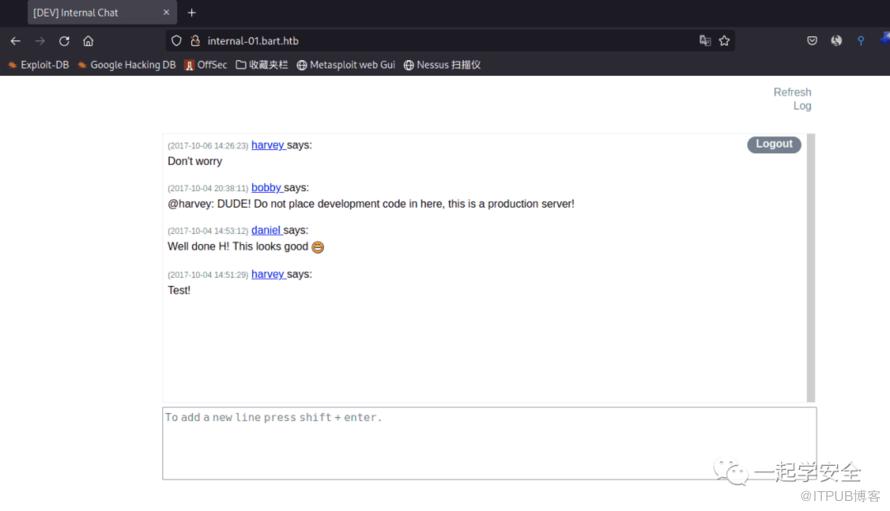Click the padlock site security icon

tap(195, 41)
